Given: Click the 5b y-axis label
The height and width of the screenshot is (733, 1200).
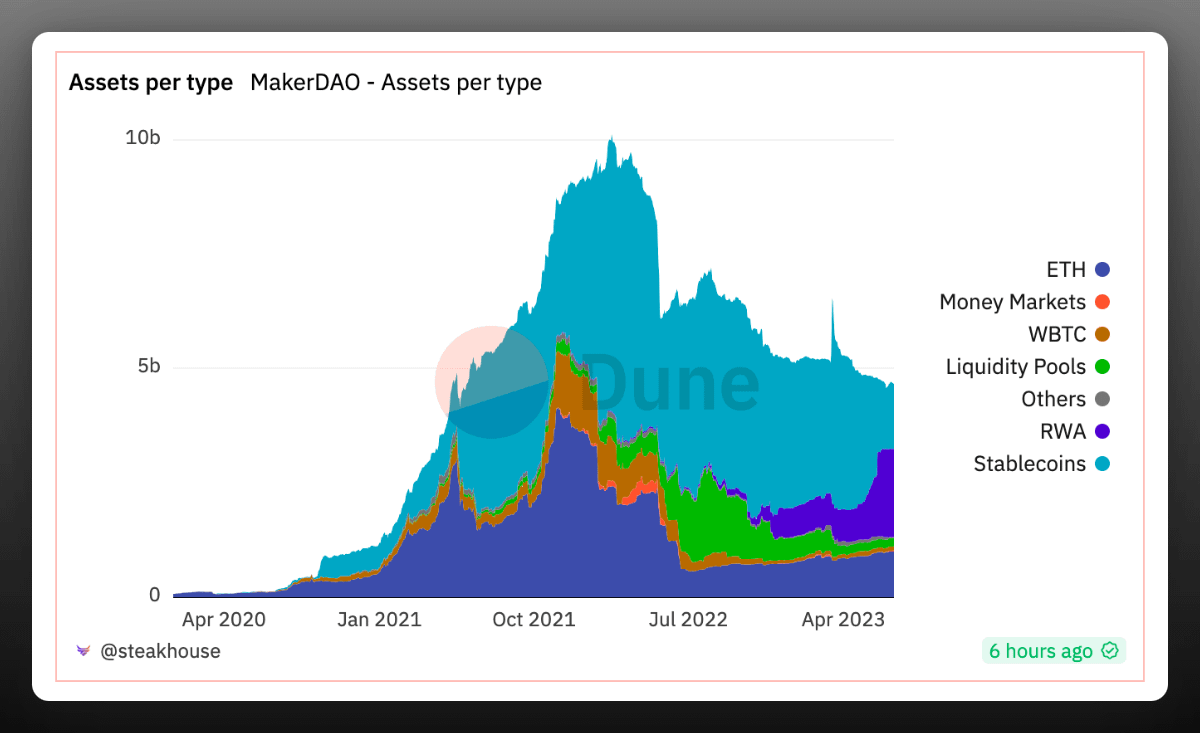Looking at the screenshot, I should [x=149, y=367].
